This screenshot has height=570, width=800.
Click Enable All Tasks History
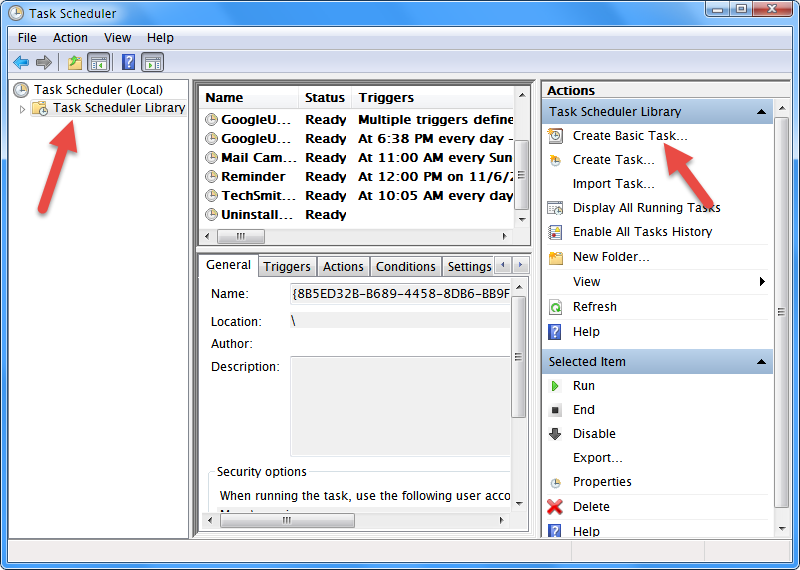[x=642, y=232]
